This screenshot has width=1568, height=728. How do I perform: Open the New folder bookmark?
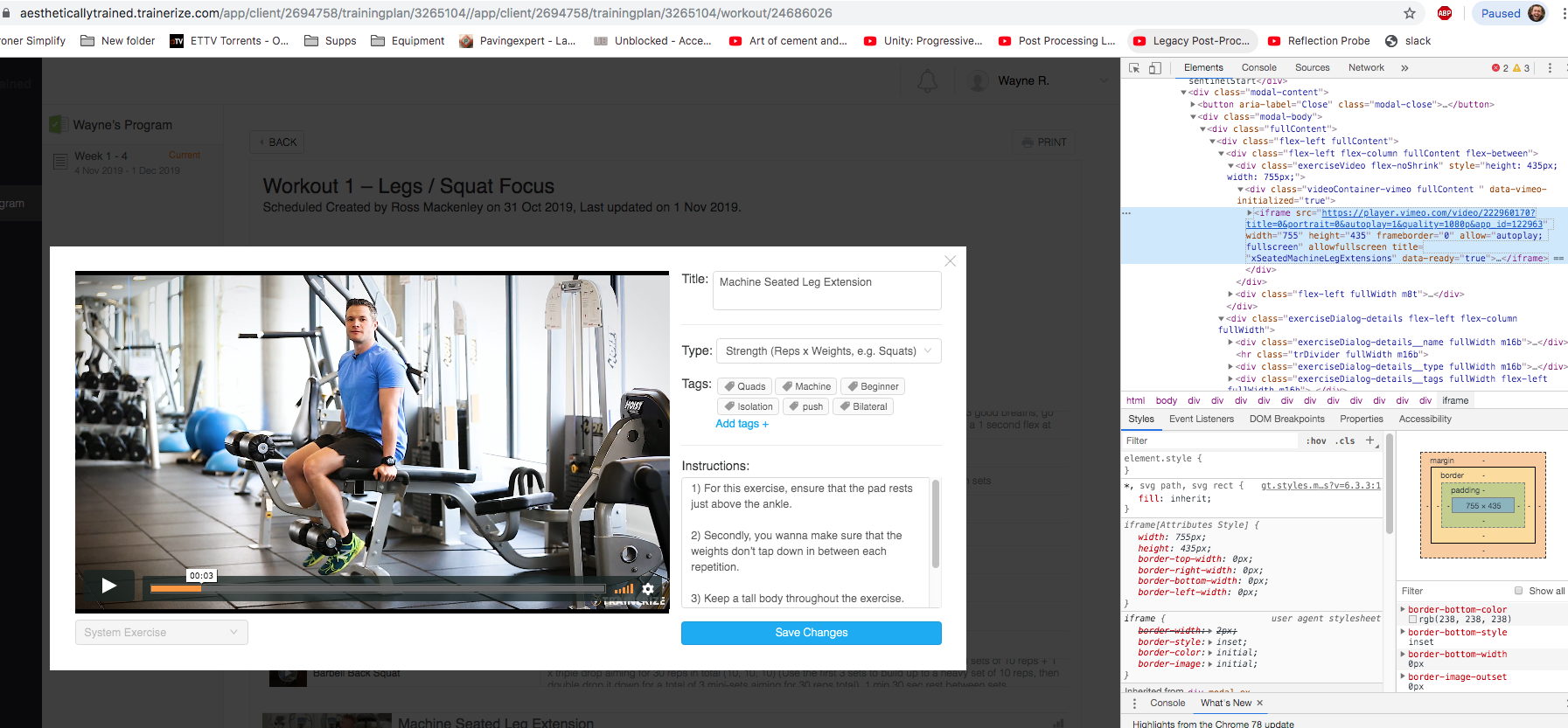point(118,41)
